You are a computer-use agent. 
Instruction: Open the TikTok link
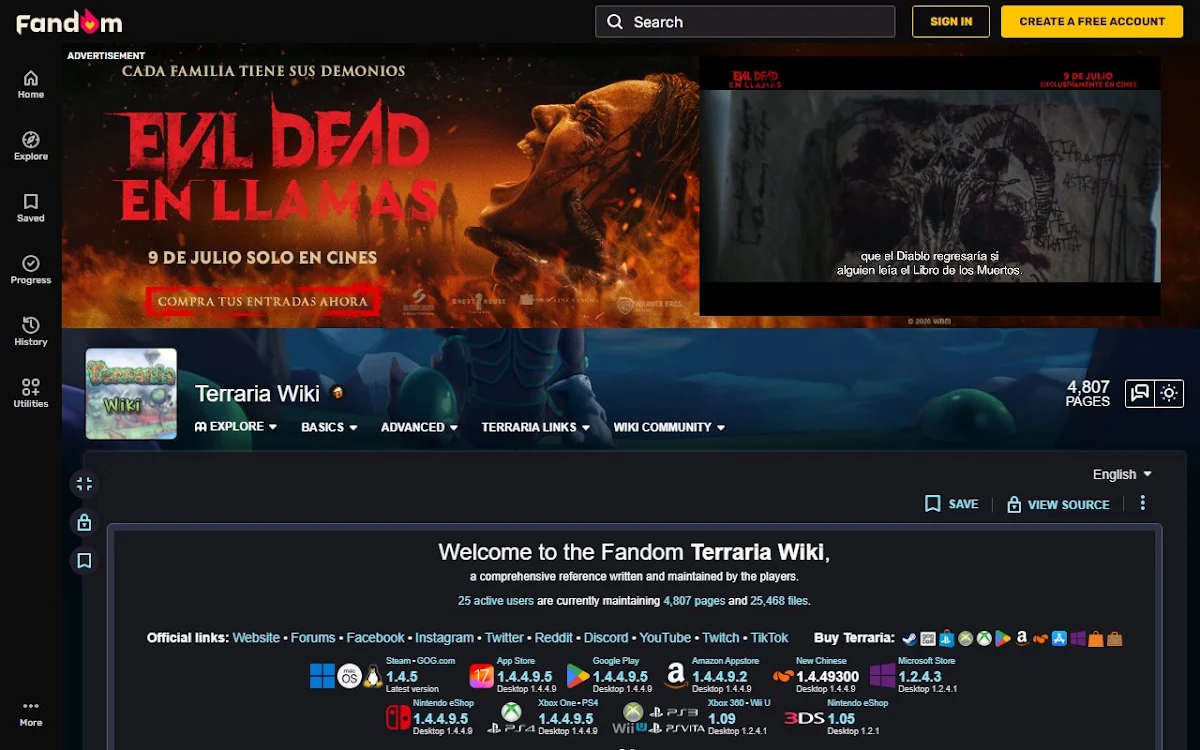(769, 638)
